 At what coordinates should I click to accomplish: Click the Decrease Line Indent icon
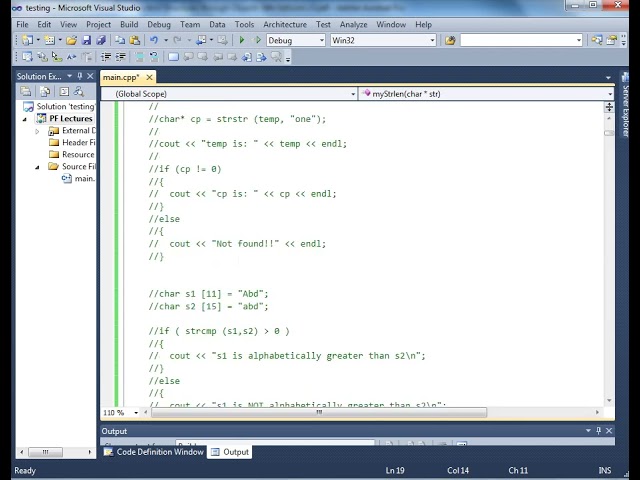click(106, 57)
